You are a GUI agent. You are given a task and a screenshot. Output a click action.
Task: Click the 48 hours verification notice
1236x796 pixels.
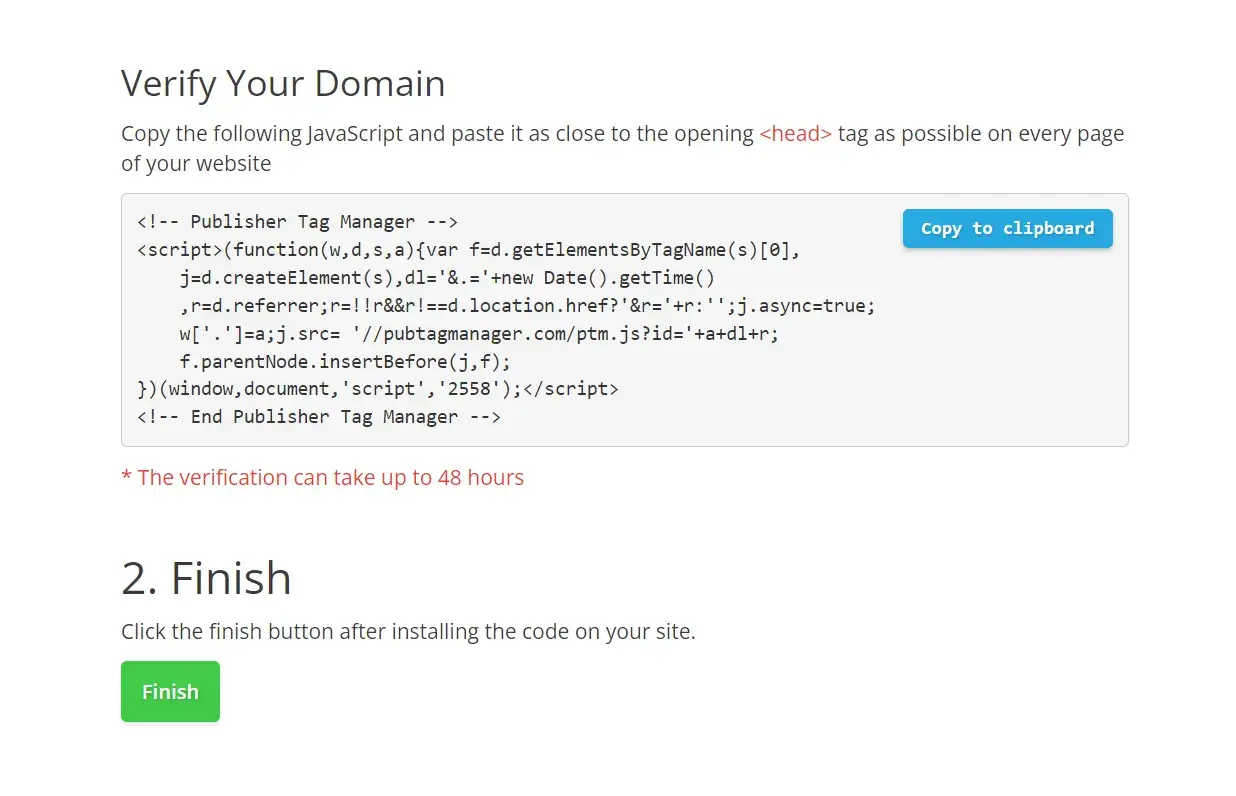pos(322,477)
